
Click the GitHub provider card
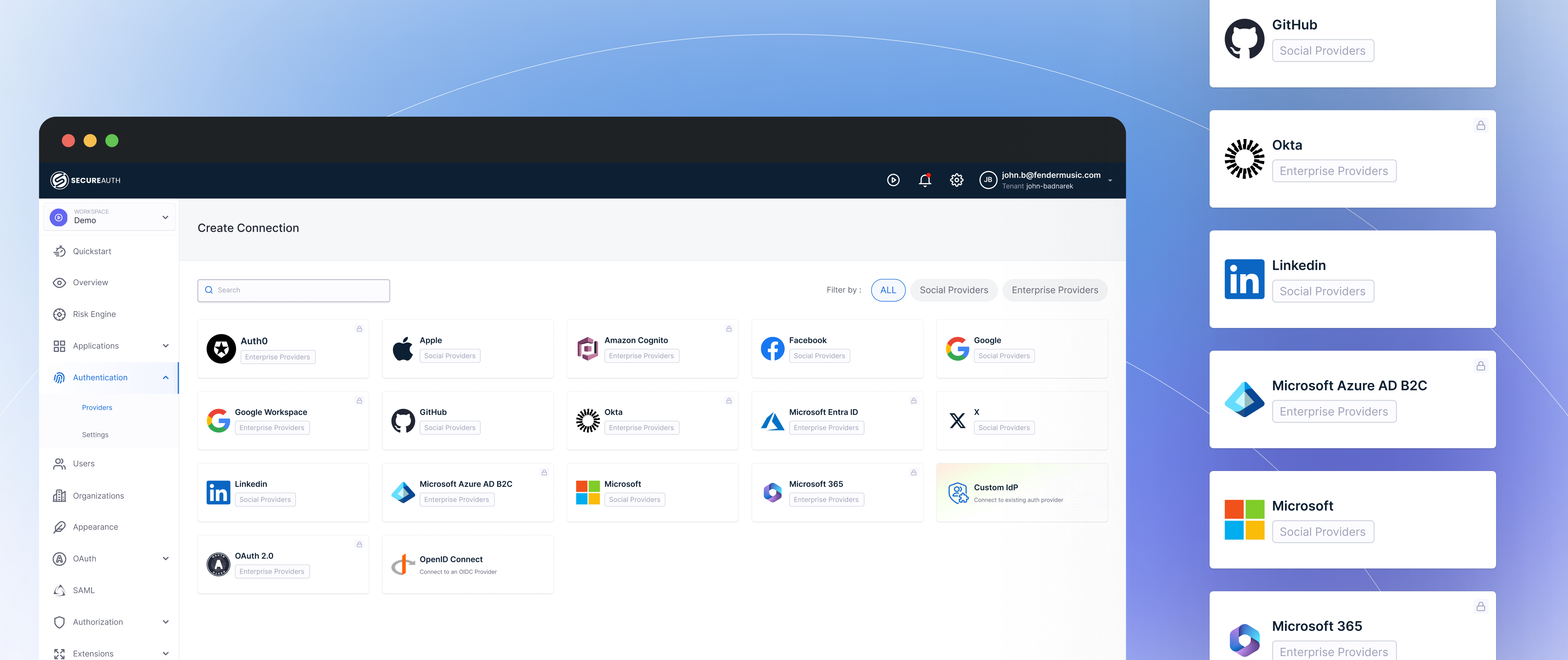point(467,420)
